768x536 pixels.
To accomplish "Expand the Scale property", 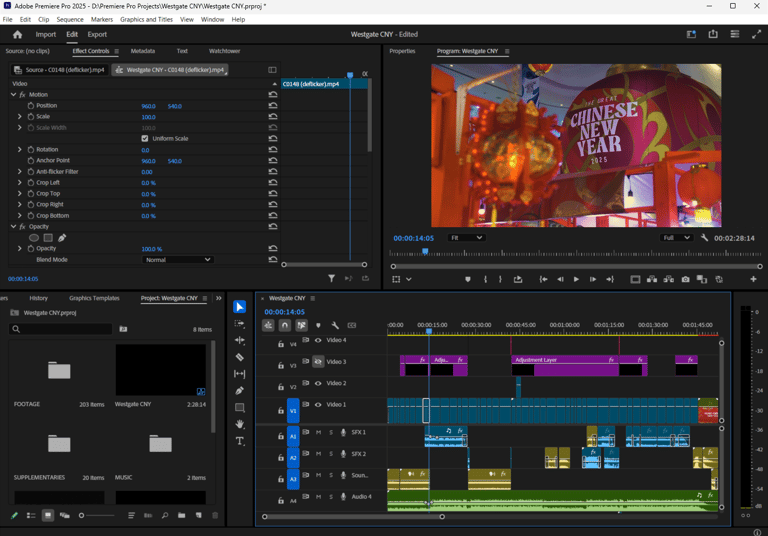I will (20, 117).
